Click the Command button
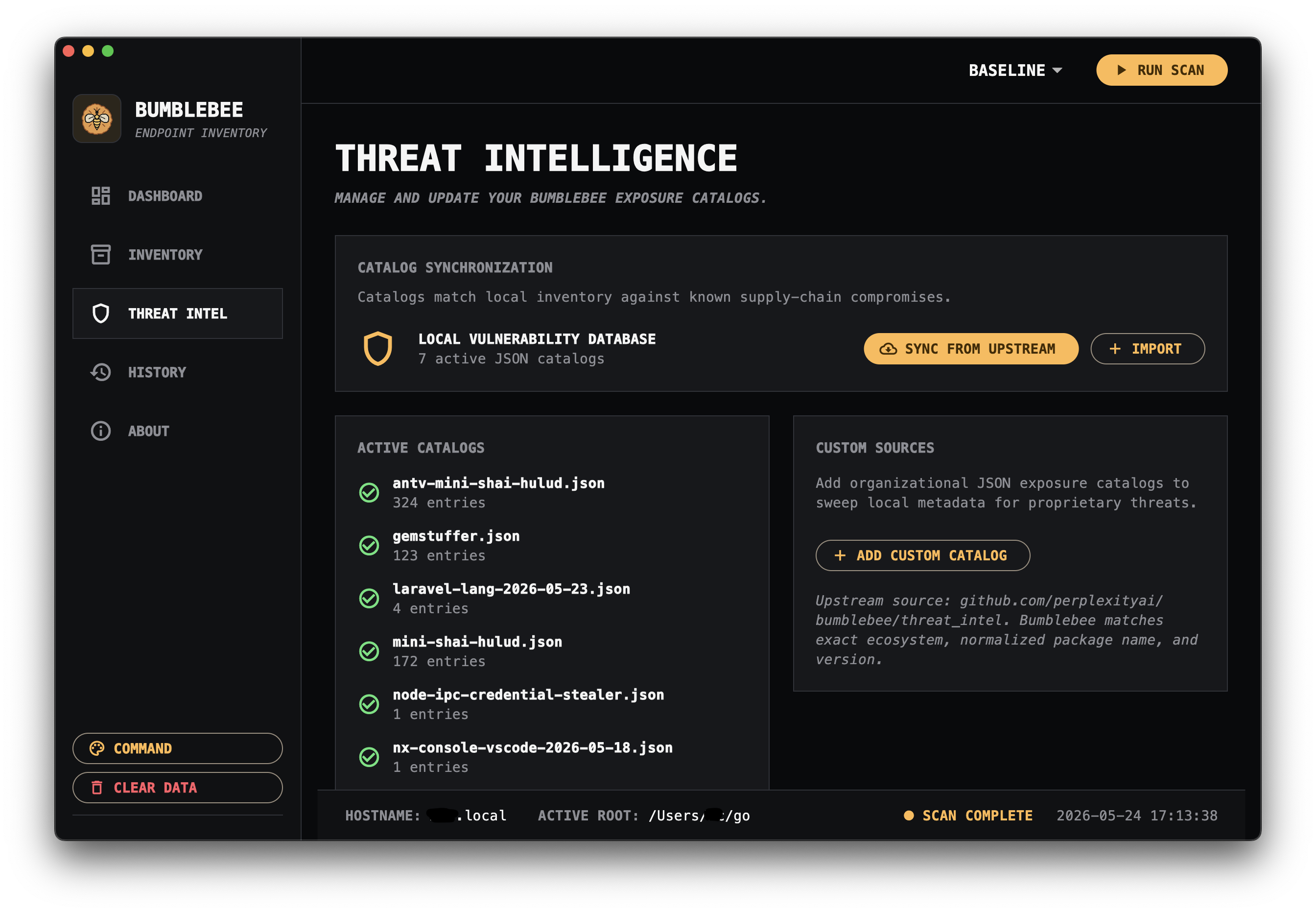The height and width of the screenshot is (913, 1316). pos(178,748)
